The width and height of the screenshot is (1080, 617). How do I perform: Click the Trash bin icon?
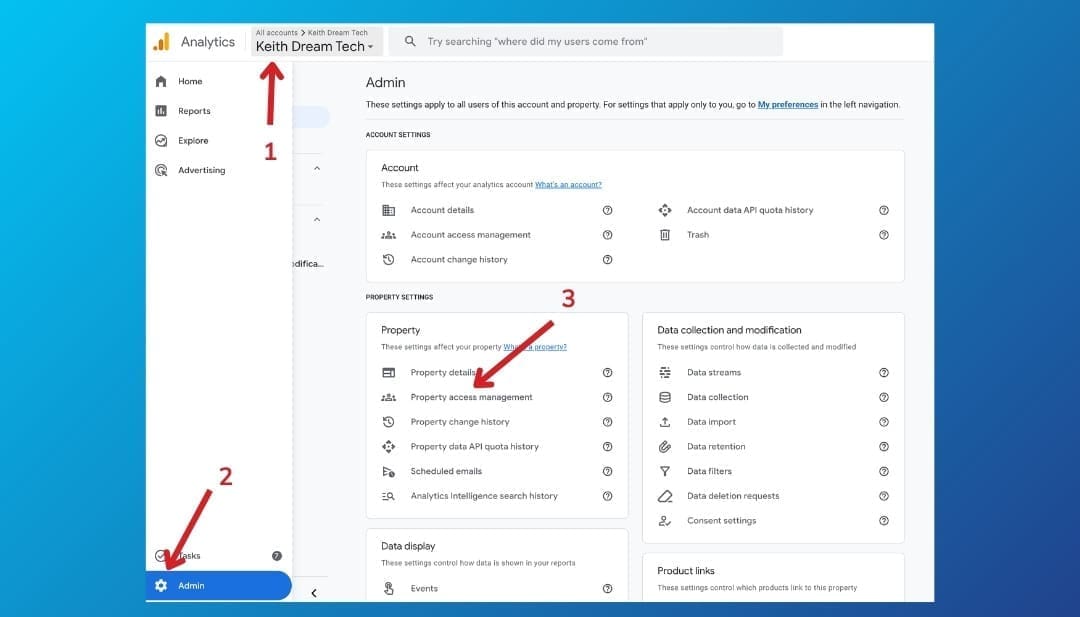[665, 235]
